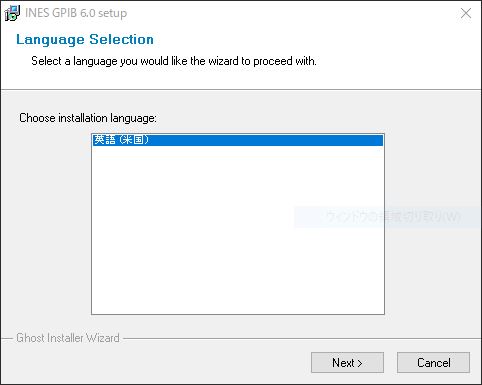This screenshot has height=385, width=482.
Task: Click the Ghost Installer Wizard label
Action: click(x=68, y=338)
